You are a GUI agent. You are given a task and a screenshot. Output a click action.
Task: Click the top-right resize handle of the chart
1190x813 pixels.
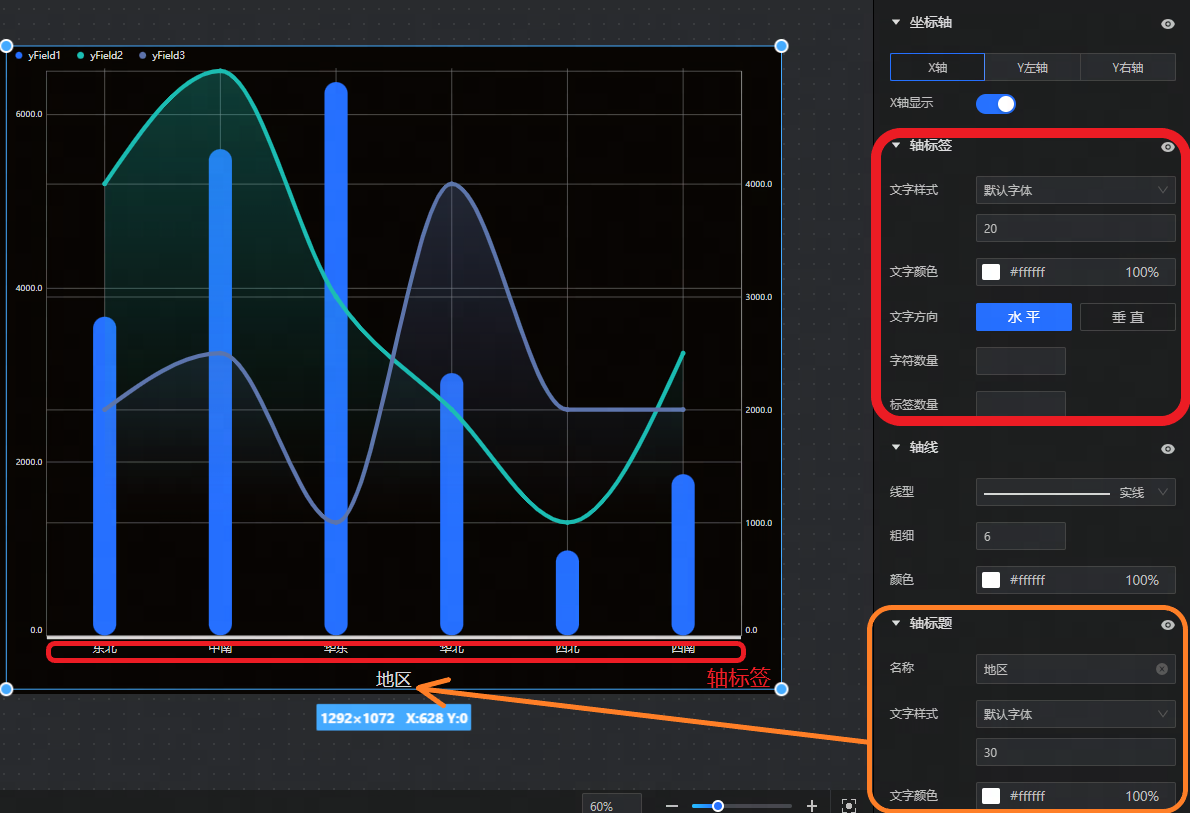pyautogui.click(x=781, y=46)
